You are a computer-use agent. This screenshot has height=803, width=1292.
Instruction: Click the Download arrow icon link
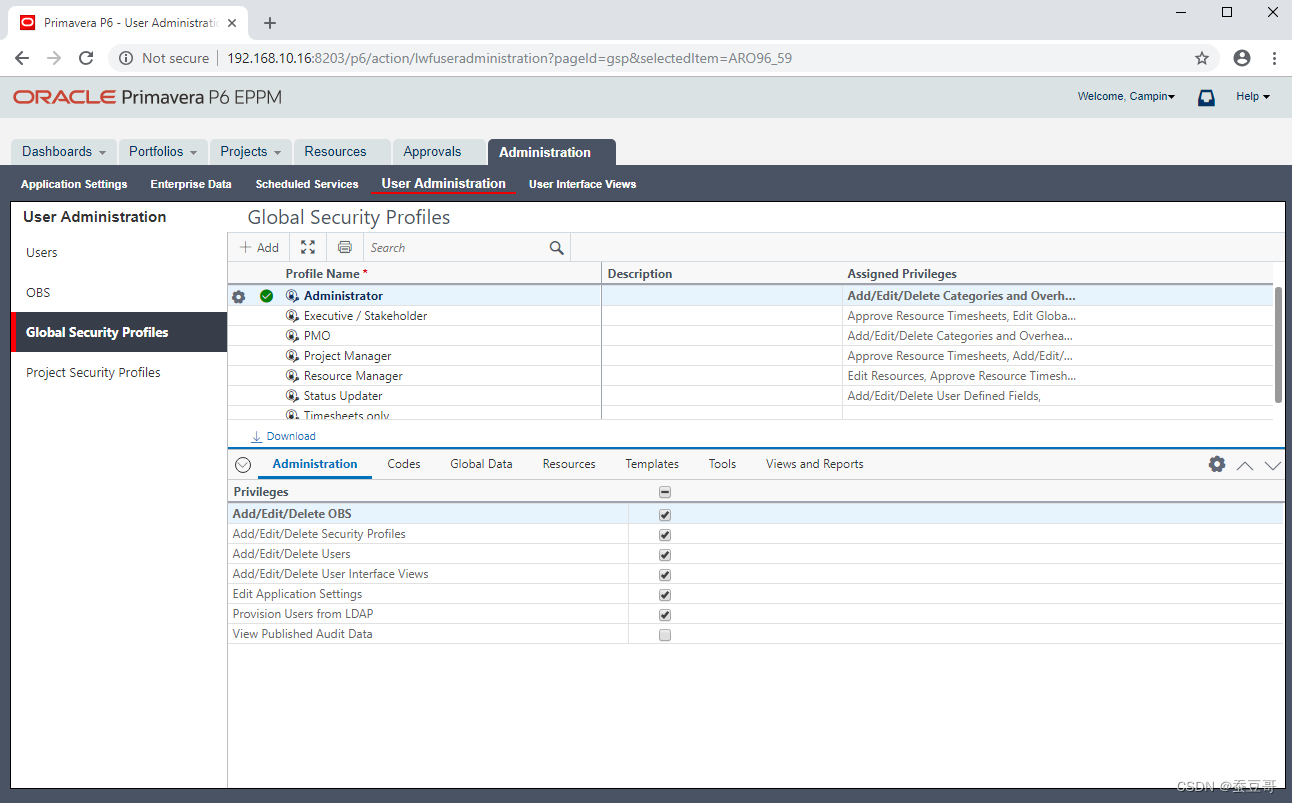coord(256,436)
